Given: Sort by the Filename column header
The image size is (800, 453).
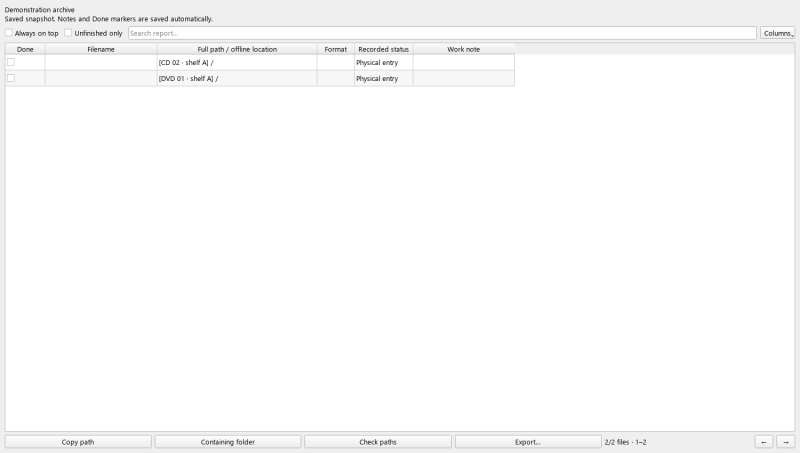Looking at the screenshot, I should pos(101,49).
